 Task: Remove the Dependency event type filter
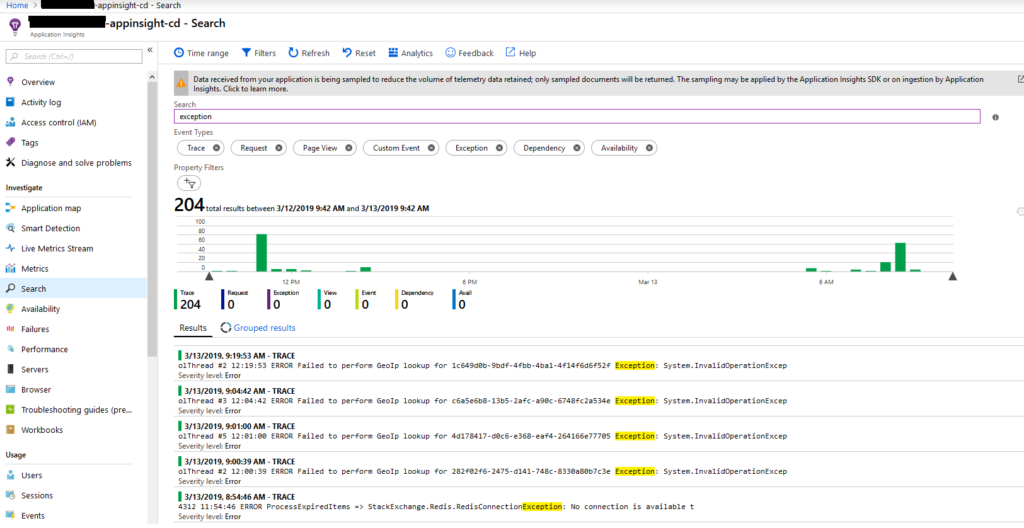(577, 148)
